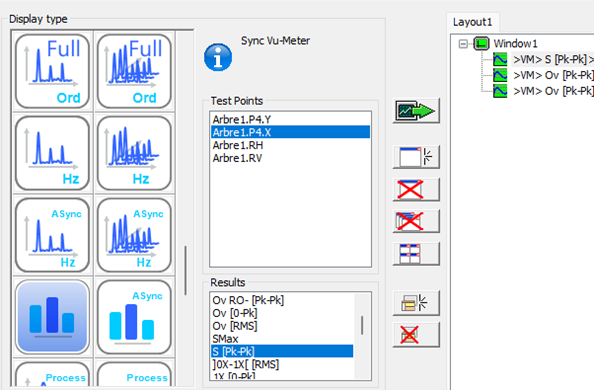Image resolution: width=594 pixels, height=390 pixels.
Task: Select the Full Ord waterfall spectrum display
Action: pos(134,71)
